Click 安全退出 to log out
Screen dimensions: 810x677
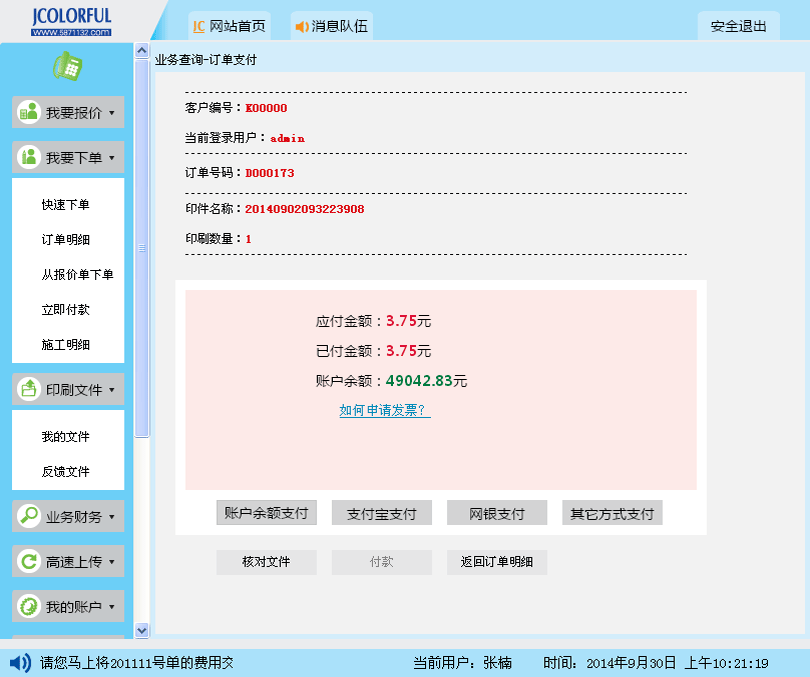[738, 26]
